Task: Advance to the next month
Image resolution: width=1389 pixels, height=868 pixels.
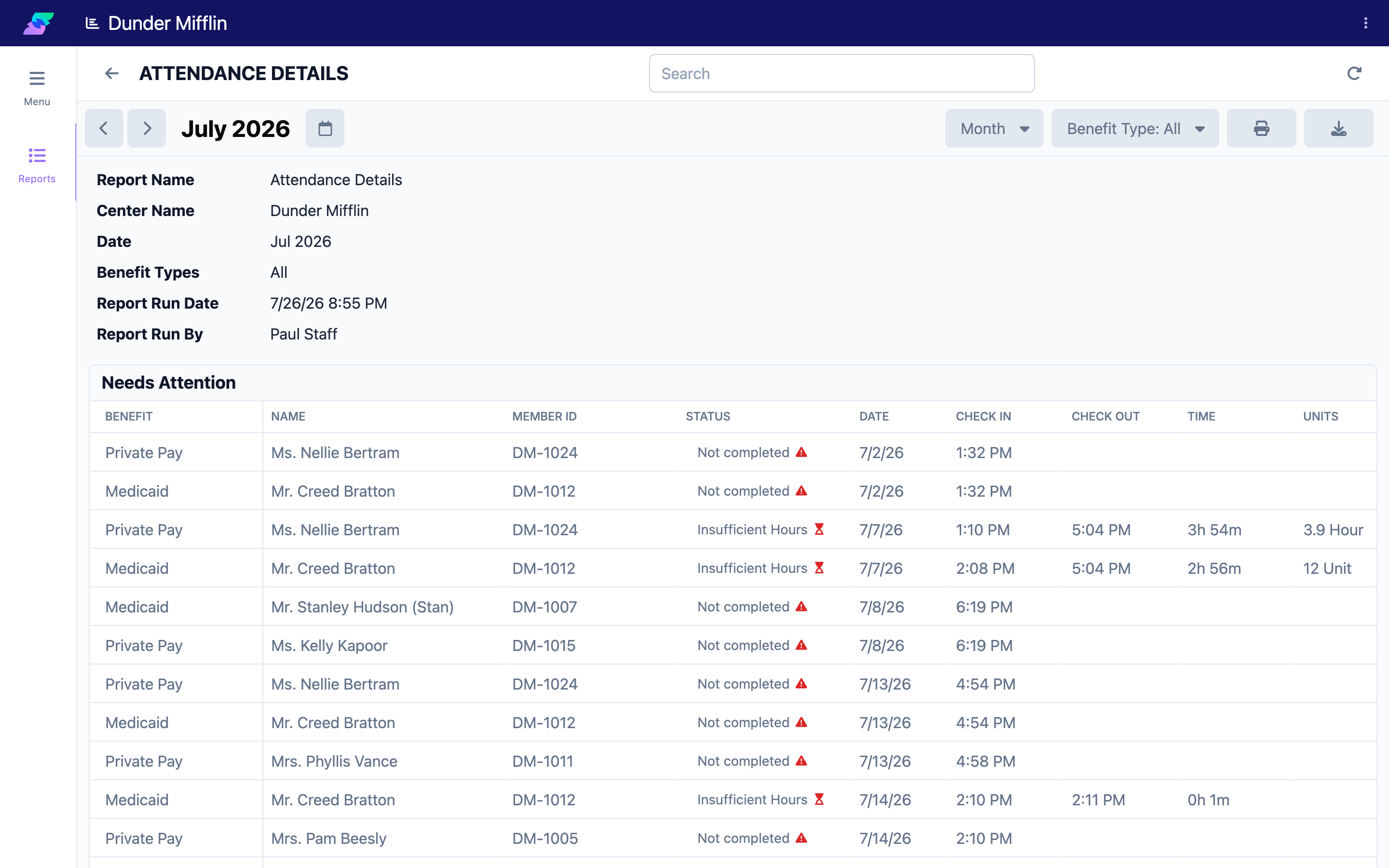Action: coord(146,129)
